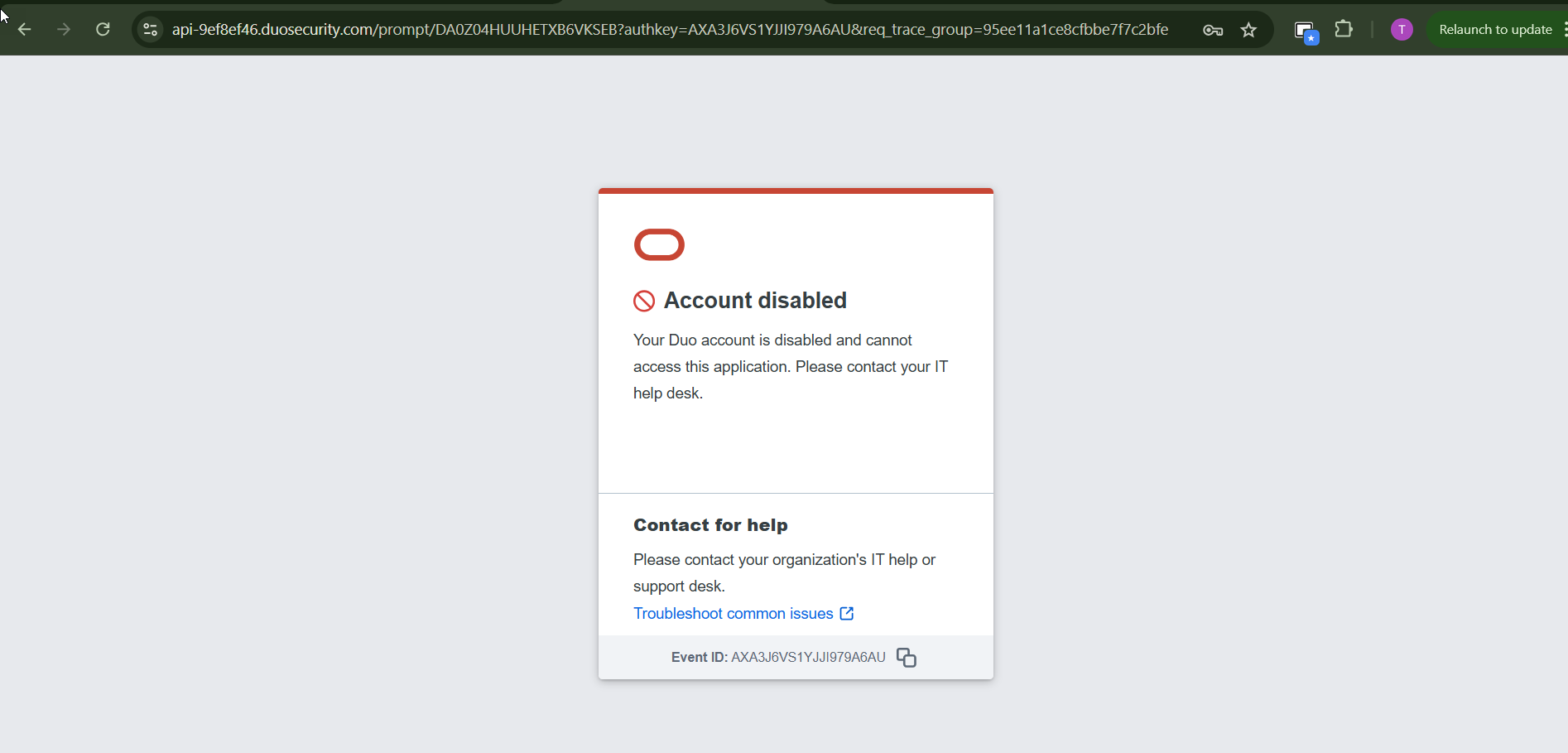Reload the Duo page
Screen dimensions: 1568x753
103,30
